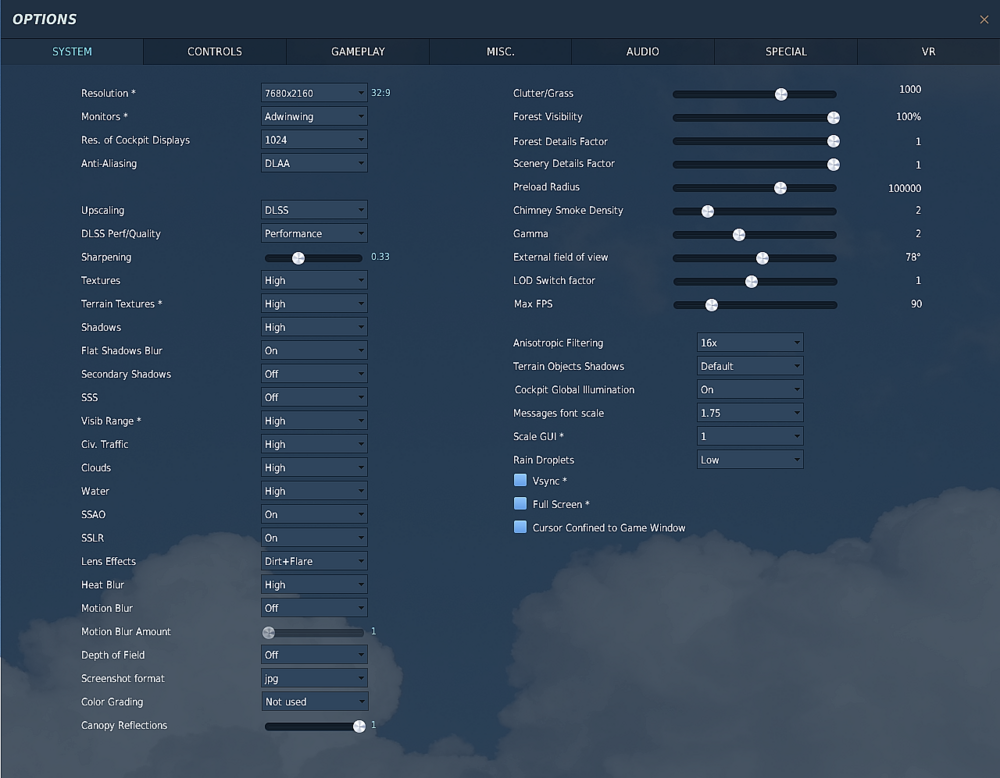Click the External field of view value 78°
Screen dimensions: 1000x778
click(913, 257)
